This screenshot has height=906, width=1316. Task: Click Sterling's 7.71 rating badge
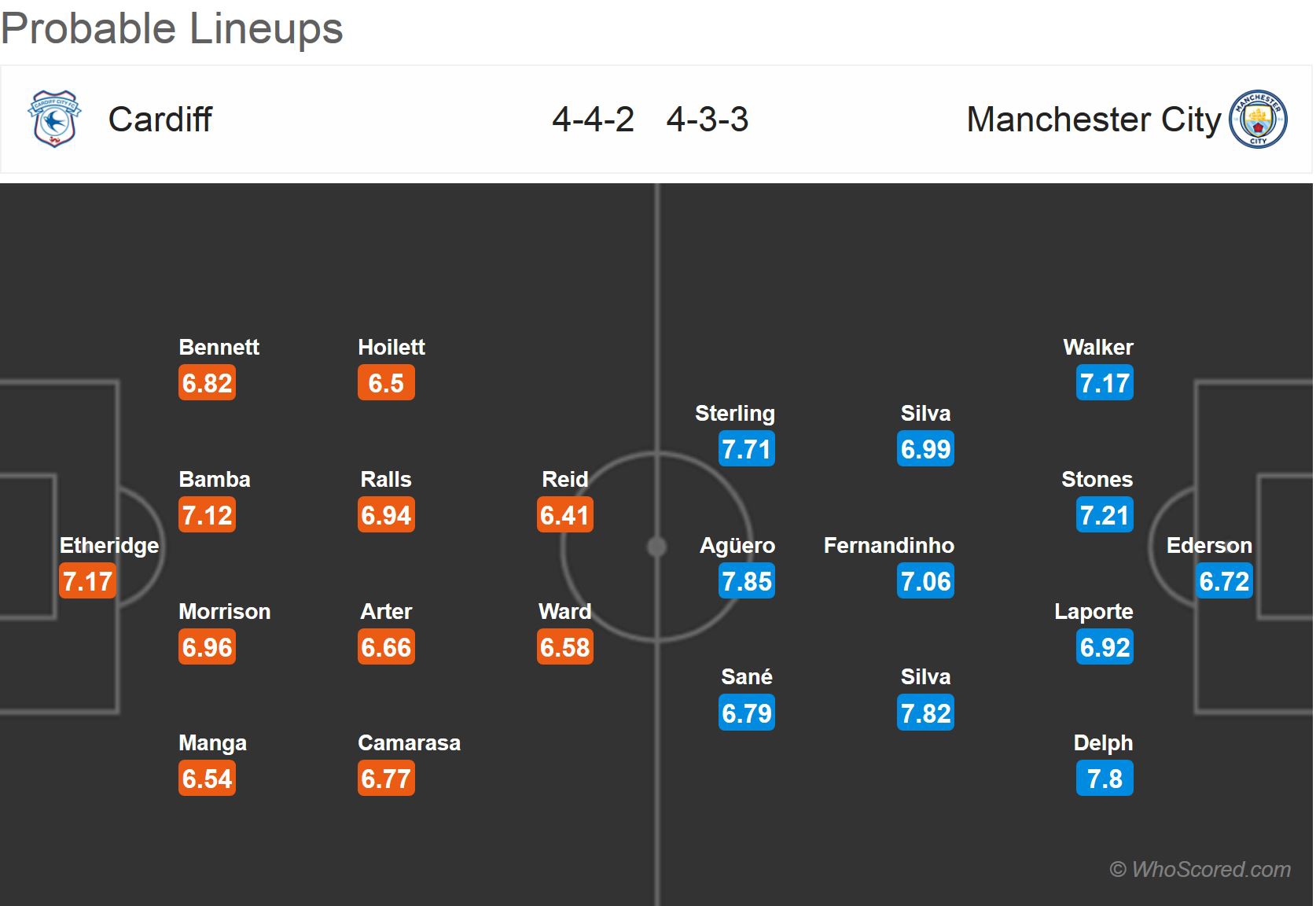tap(747, 449)
